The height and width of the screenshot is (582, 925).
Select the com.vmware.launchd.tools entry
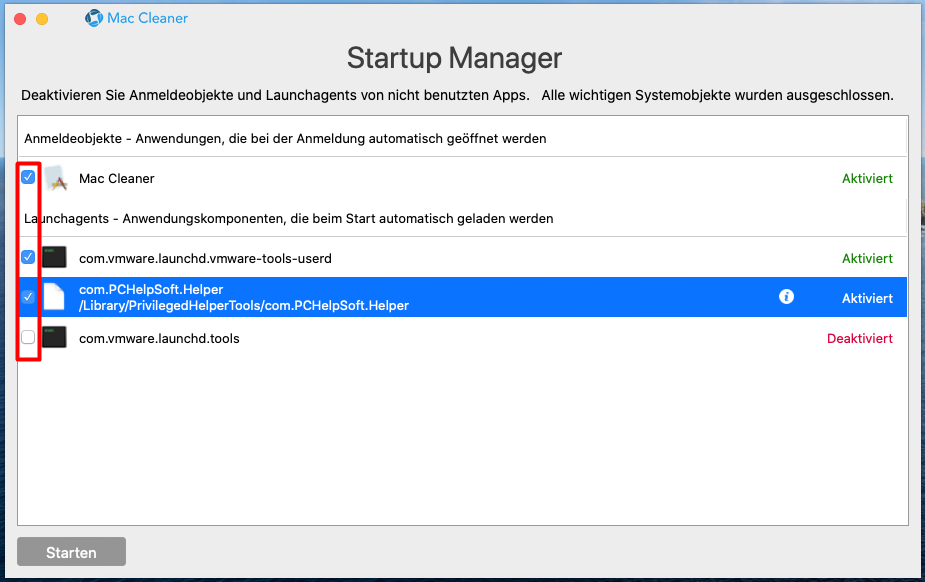coord(159,338)
